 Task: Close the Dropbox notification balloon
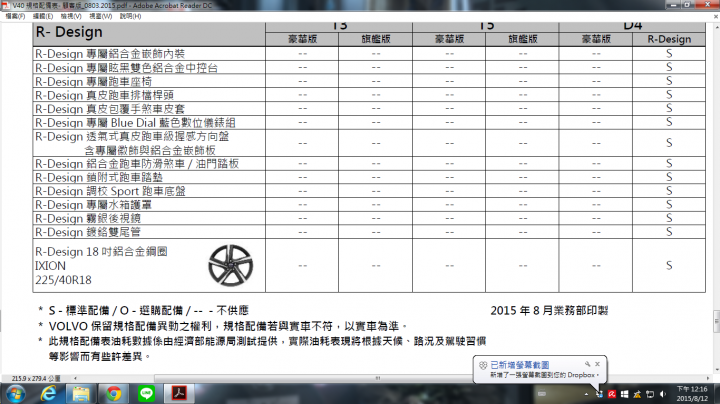597,364
